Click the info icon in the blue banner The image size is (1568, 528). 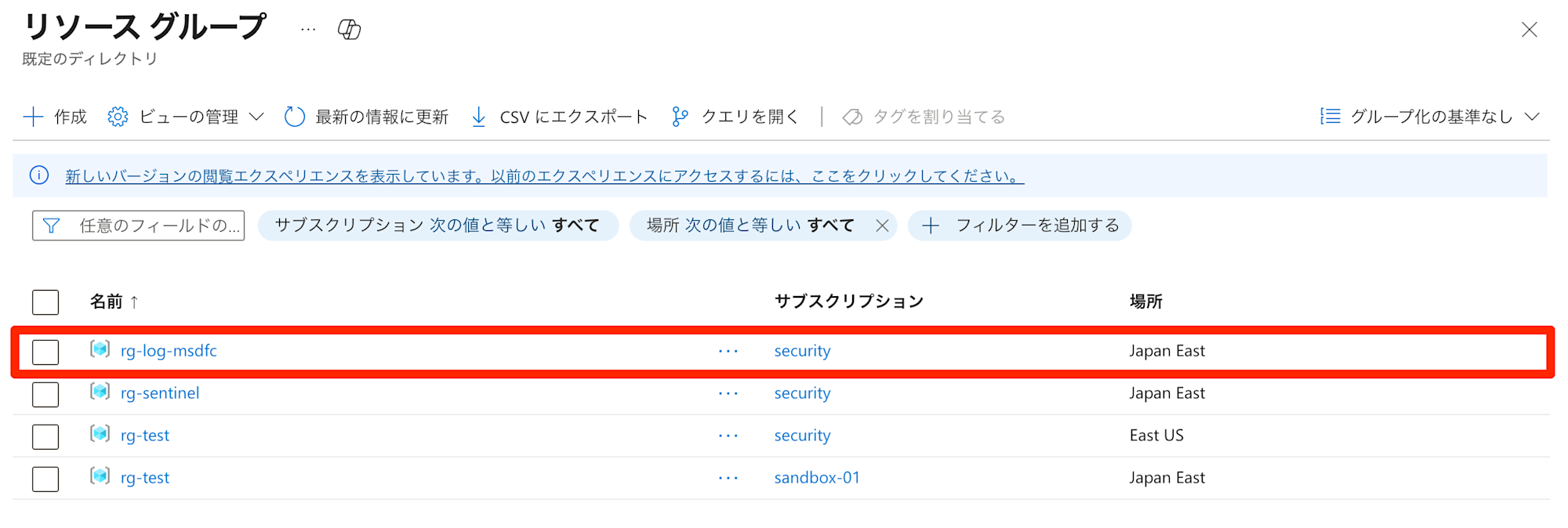click(39, 175)
